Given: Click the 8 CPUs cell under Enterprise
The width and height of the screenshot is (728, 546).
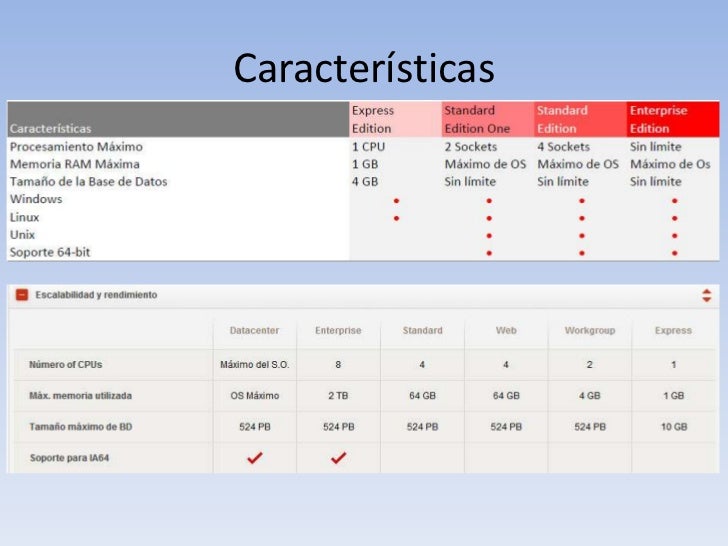Looking at the screenshot, I should click(338, 364).
